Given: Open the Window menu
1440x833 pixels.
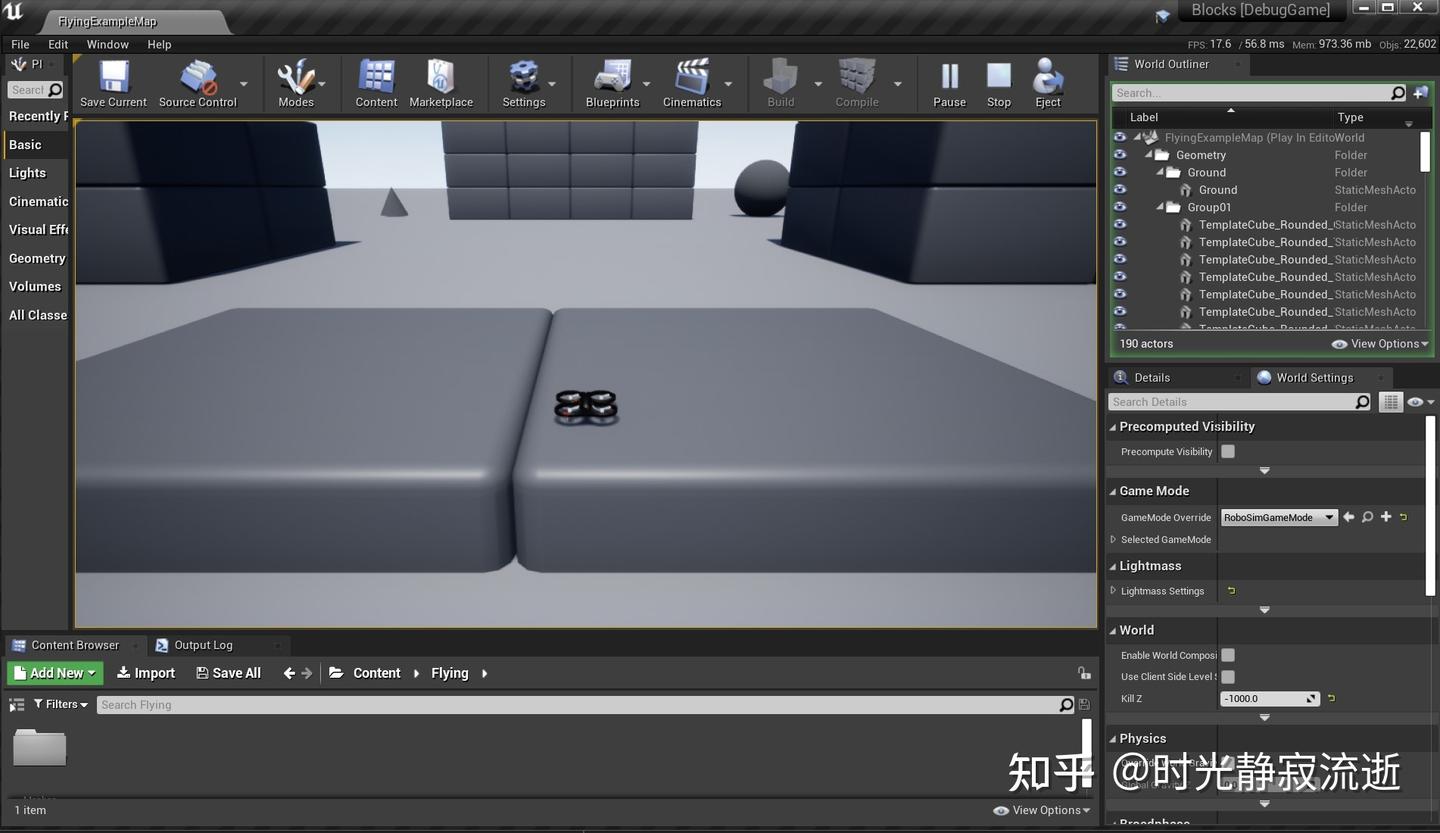Looking at the screenshot, I should click(107, 44).
